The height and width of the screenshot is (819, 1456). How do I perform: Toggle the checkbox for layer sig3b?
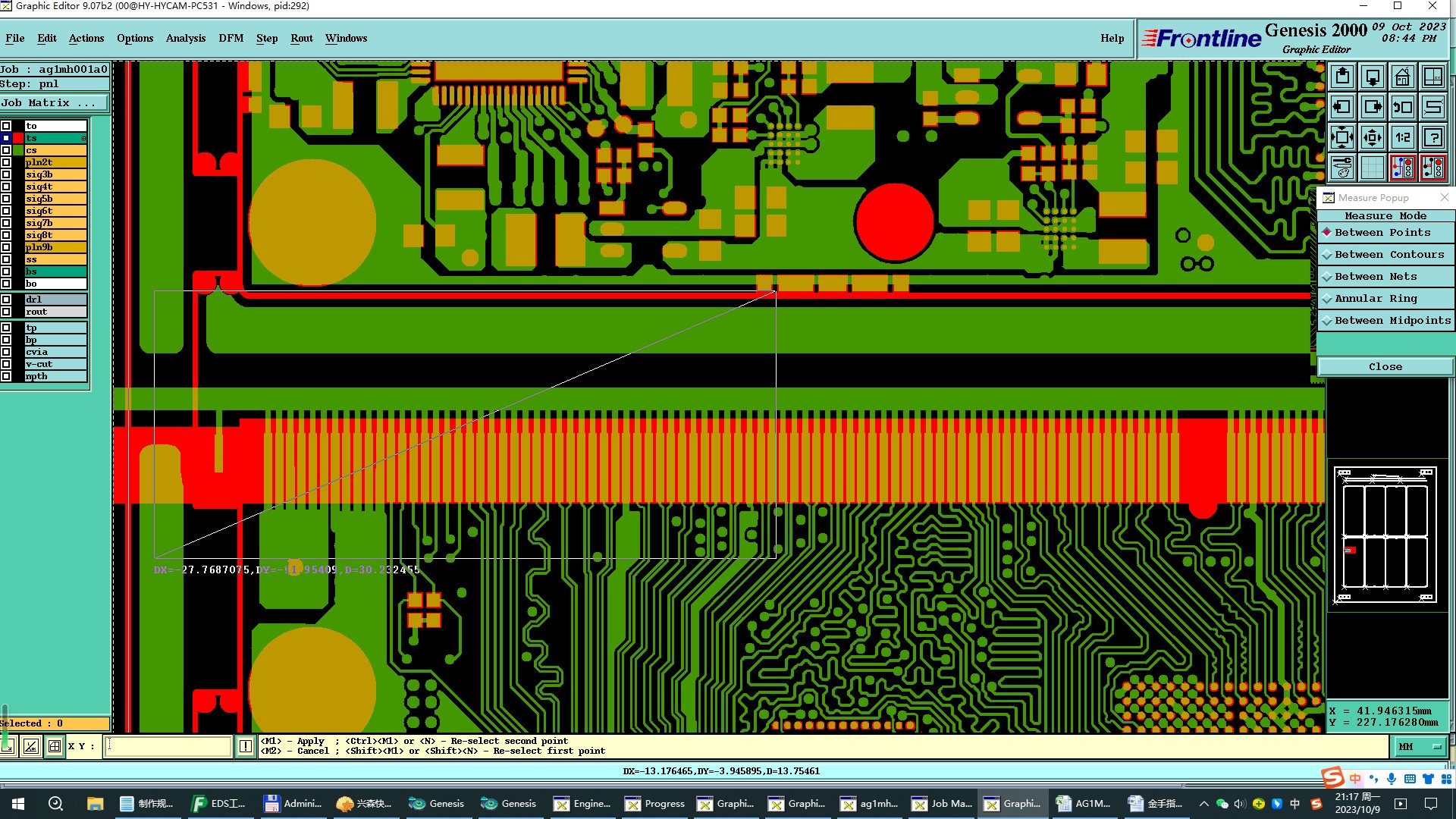pos(6,174)
